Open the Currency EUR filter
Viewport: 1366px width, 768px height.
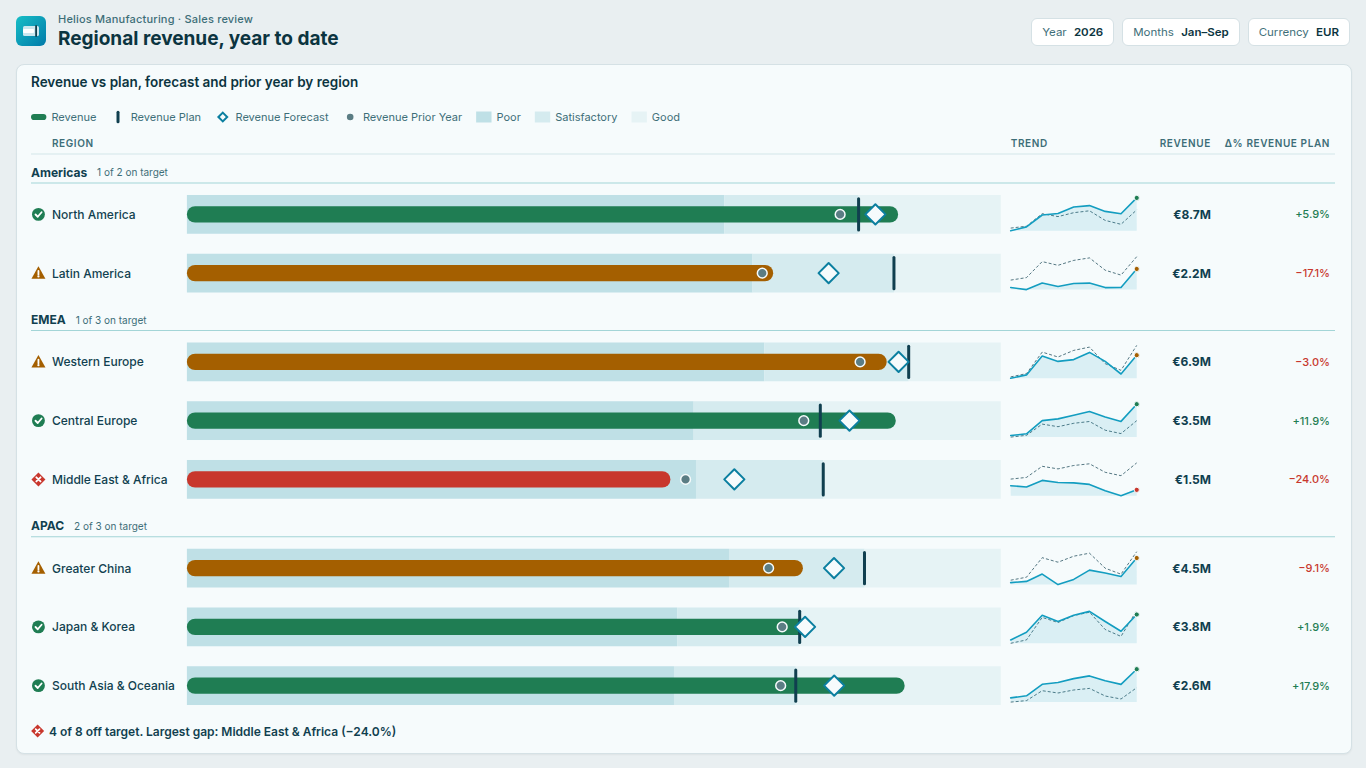1299,32
